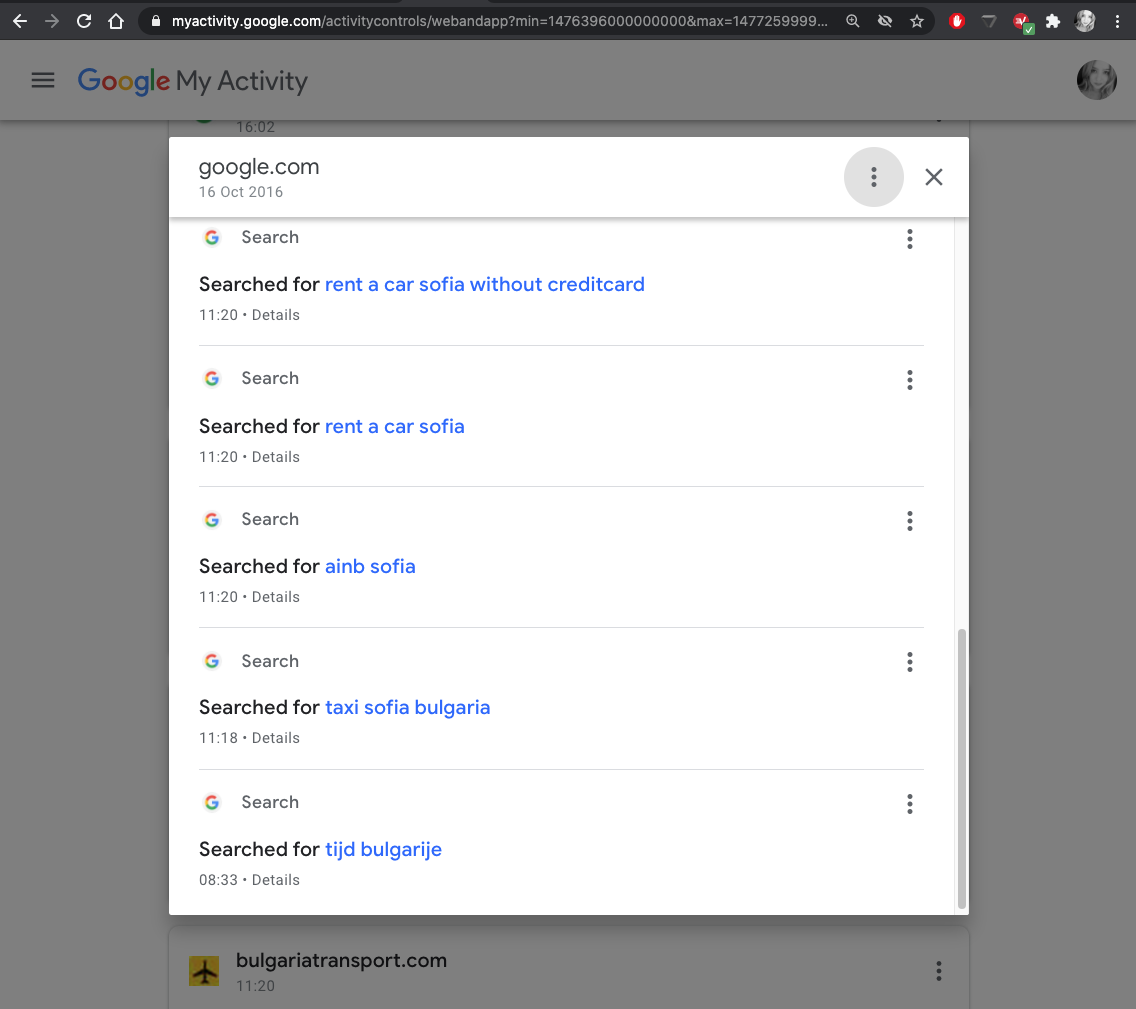
Task: Open the menu on the bulgariatransport.com card
Action: 938,970
